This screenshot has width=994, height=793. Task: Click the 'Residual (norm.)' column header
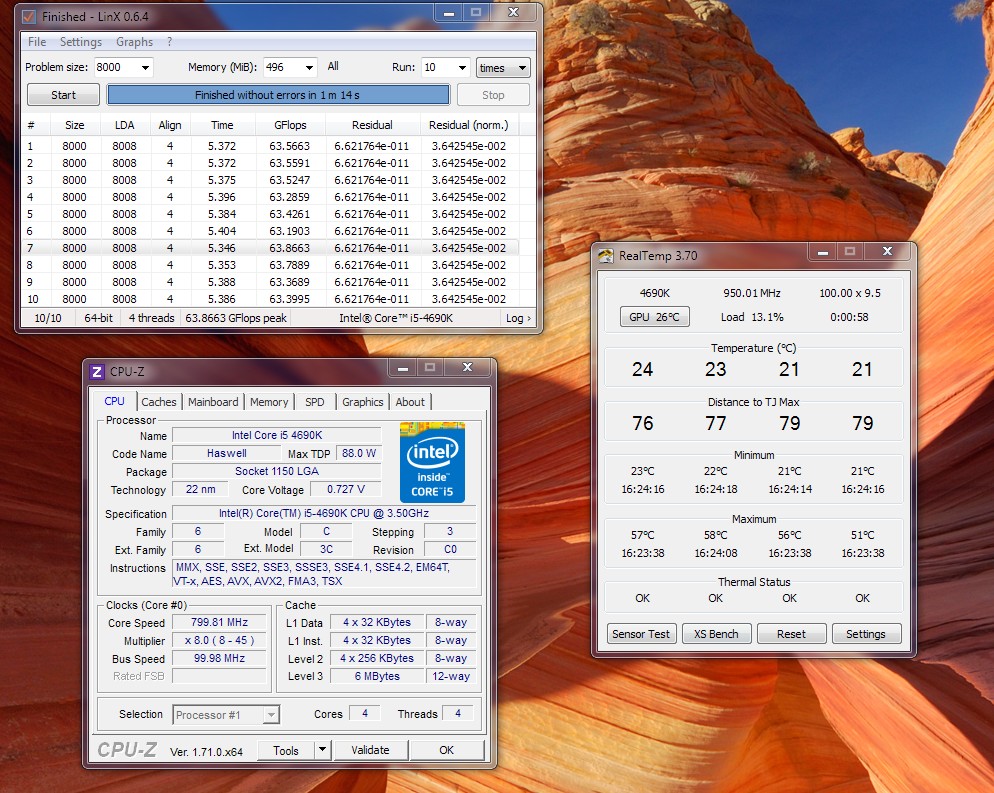point(468,126)
